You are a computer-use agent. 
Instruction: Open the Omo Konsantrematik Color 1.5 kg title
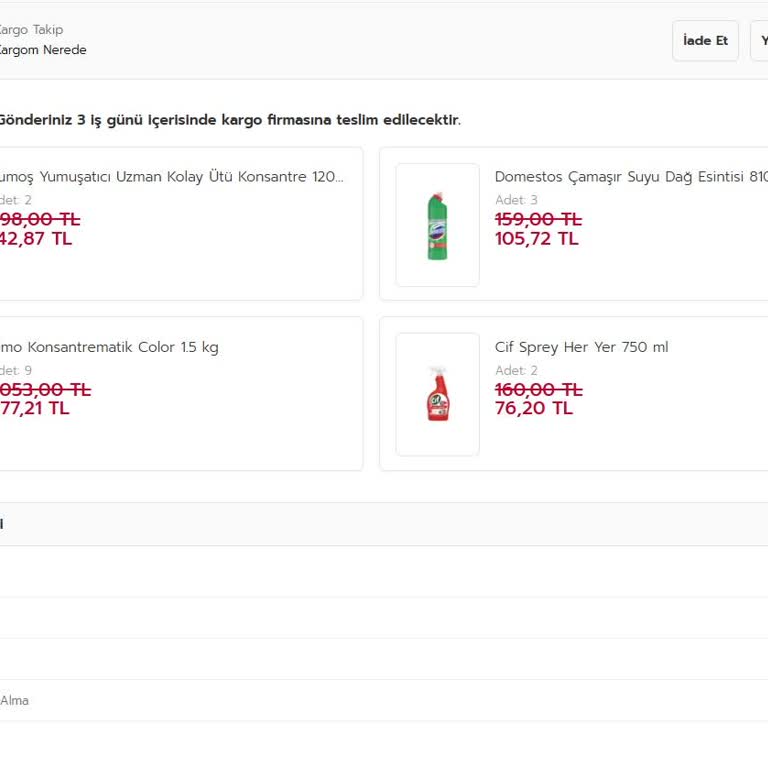pos(109,347)
